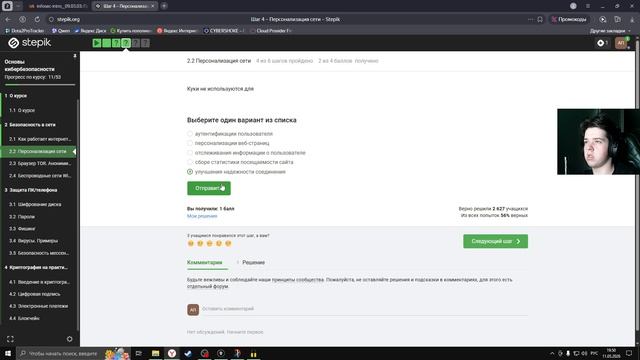640x360 pixels.
Task: Switch to the infosec browser tab
Action: (x=58, y=6)
